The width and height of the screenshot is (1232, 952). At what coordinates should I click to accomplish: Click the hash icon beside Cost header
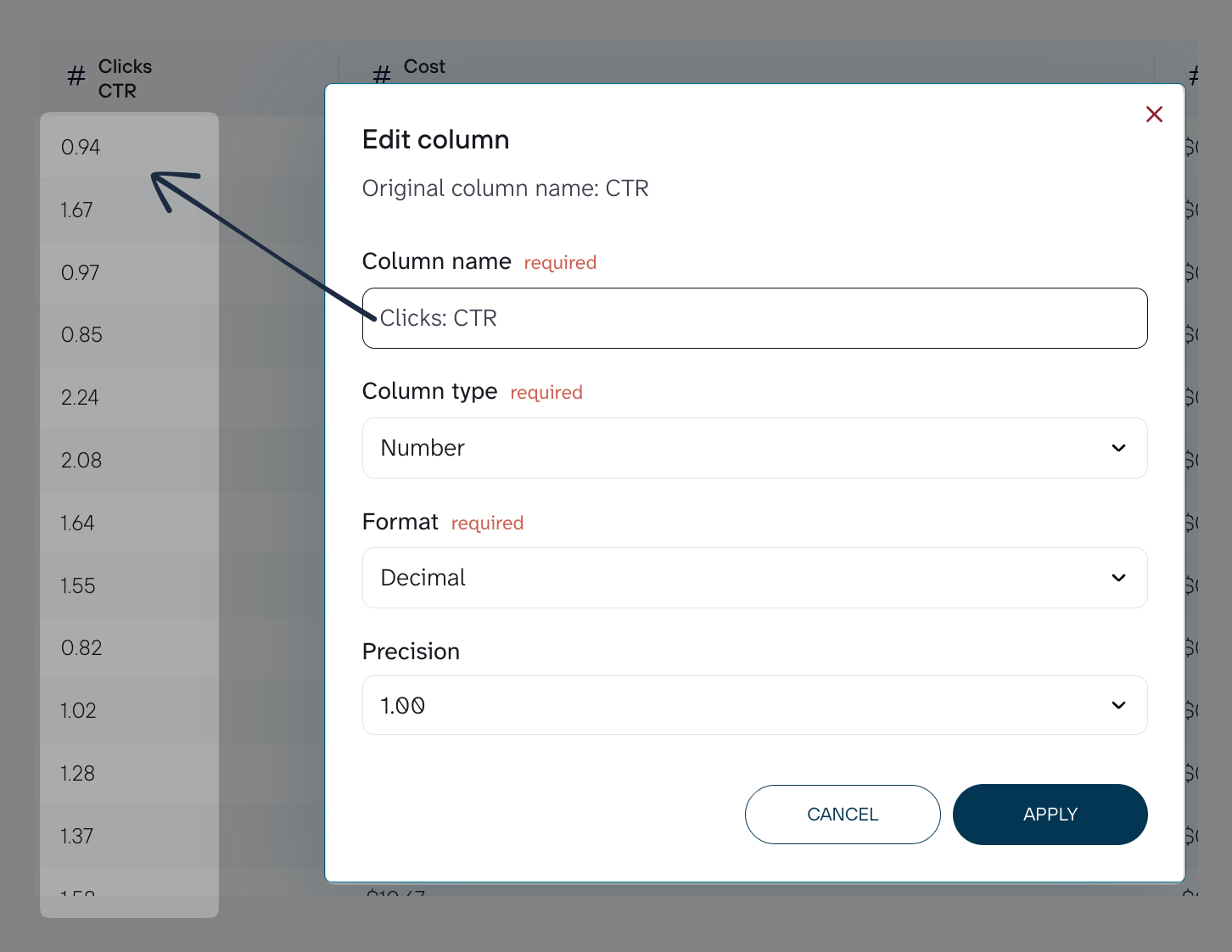tap(382, 76)
